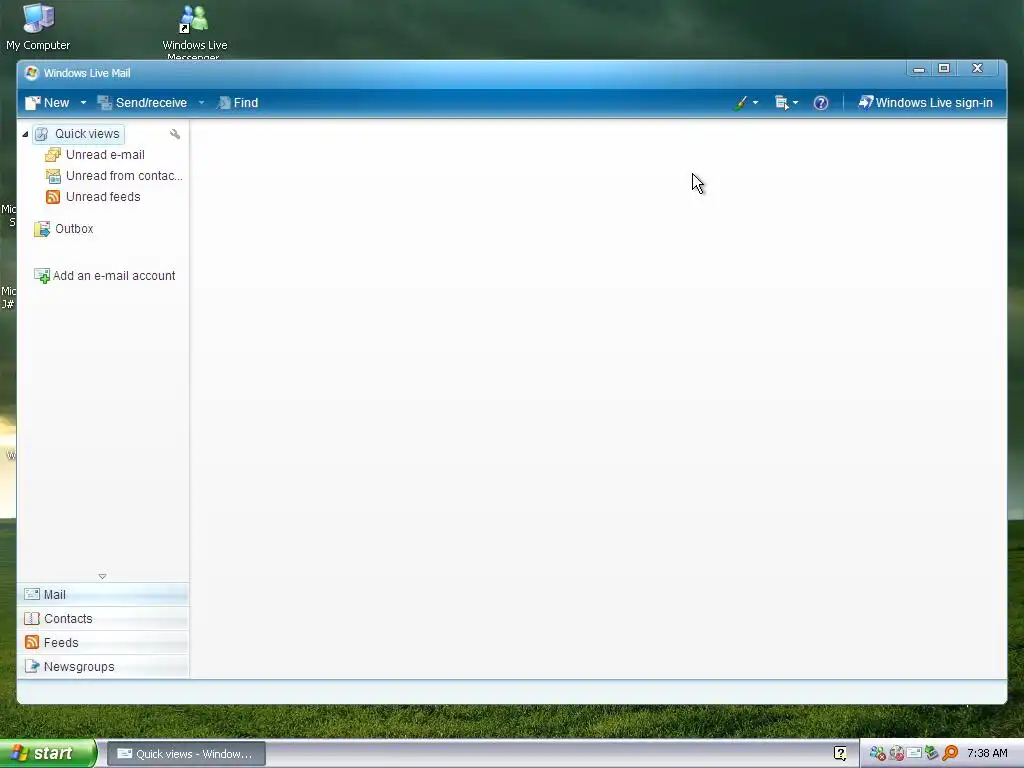Click the small collapse arrow above Mail

coord(102,576)
